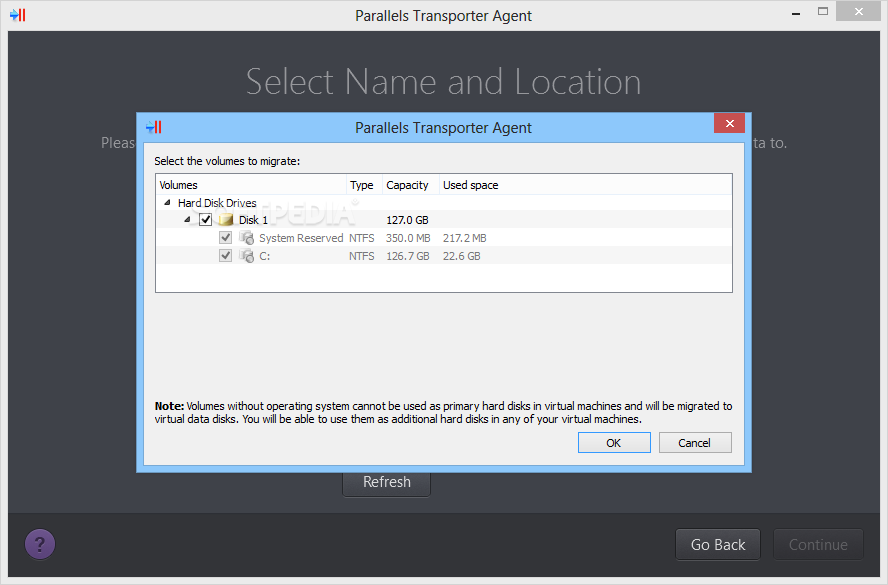Collapse the Disk 1 tree node

(x=187, y=220)
